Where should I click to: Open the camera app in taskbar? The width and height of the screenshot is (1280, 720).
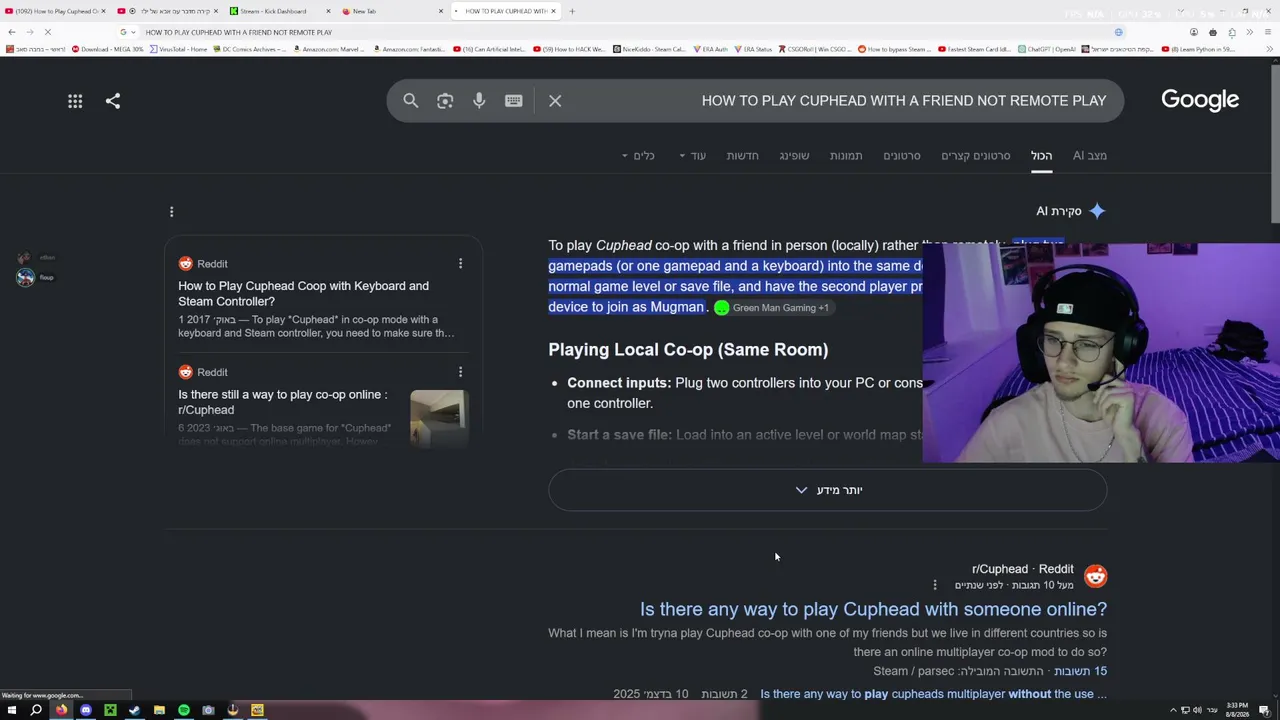coord(208,710)
